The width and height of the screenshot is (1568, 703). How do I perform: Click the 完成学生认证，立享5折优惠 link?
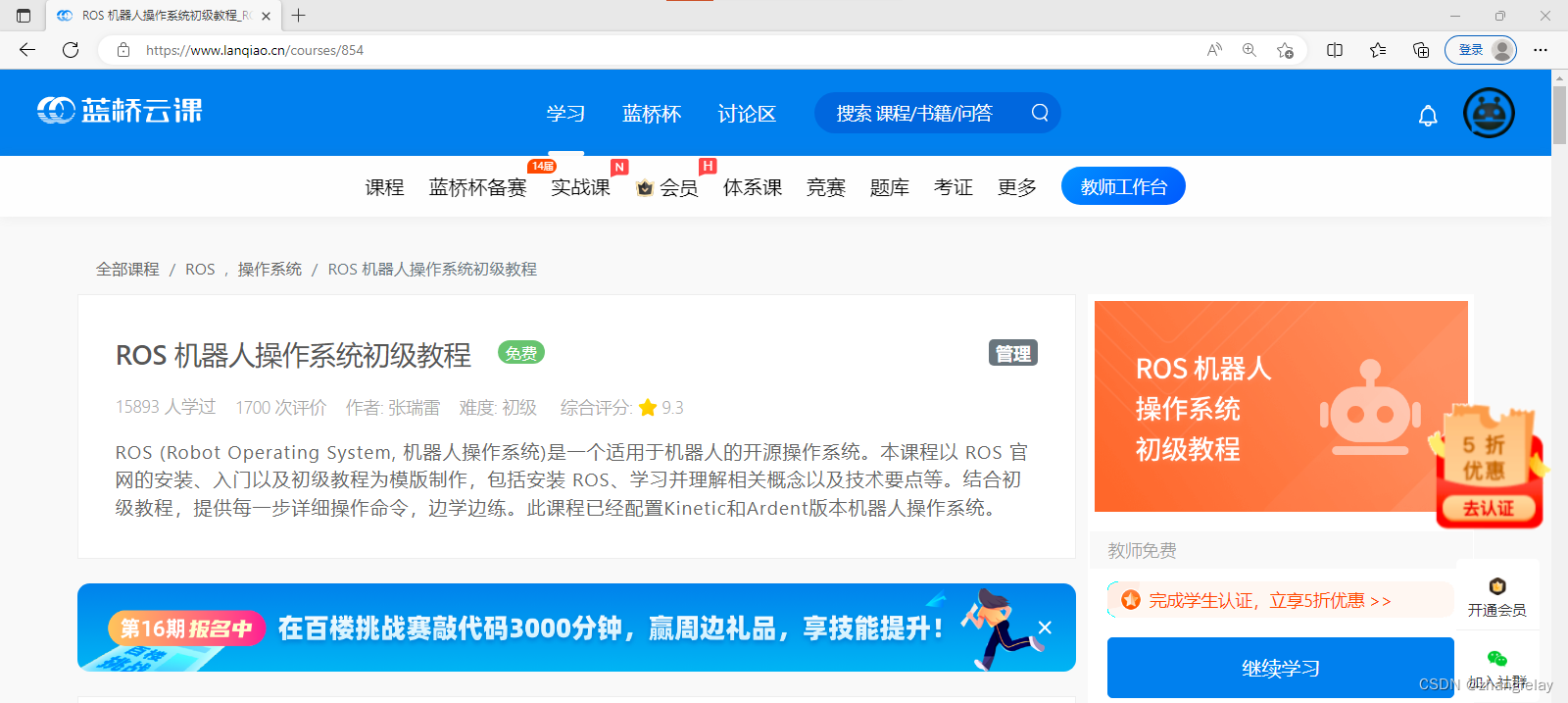(1270, 600)
